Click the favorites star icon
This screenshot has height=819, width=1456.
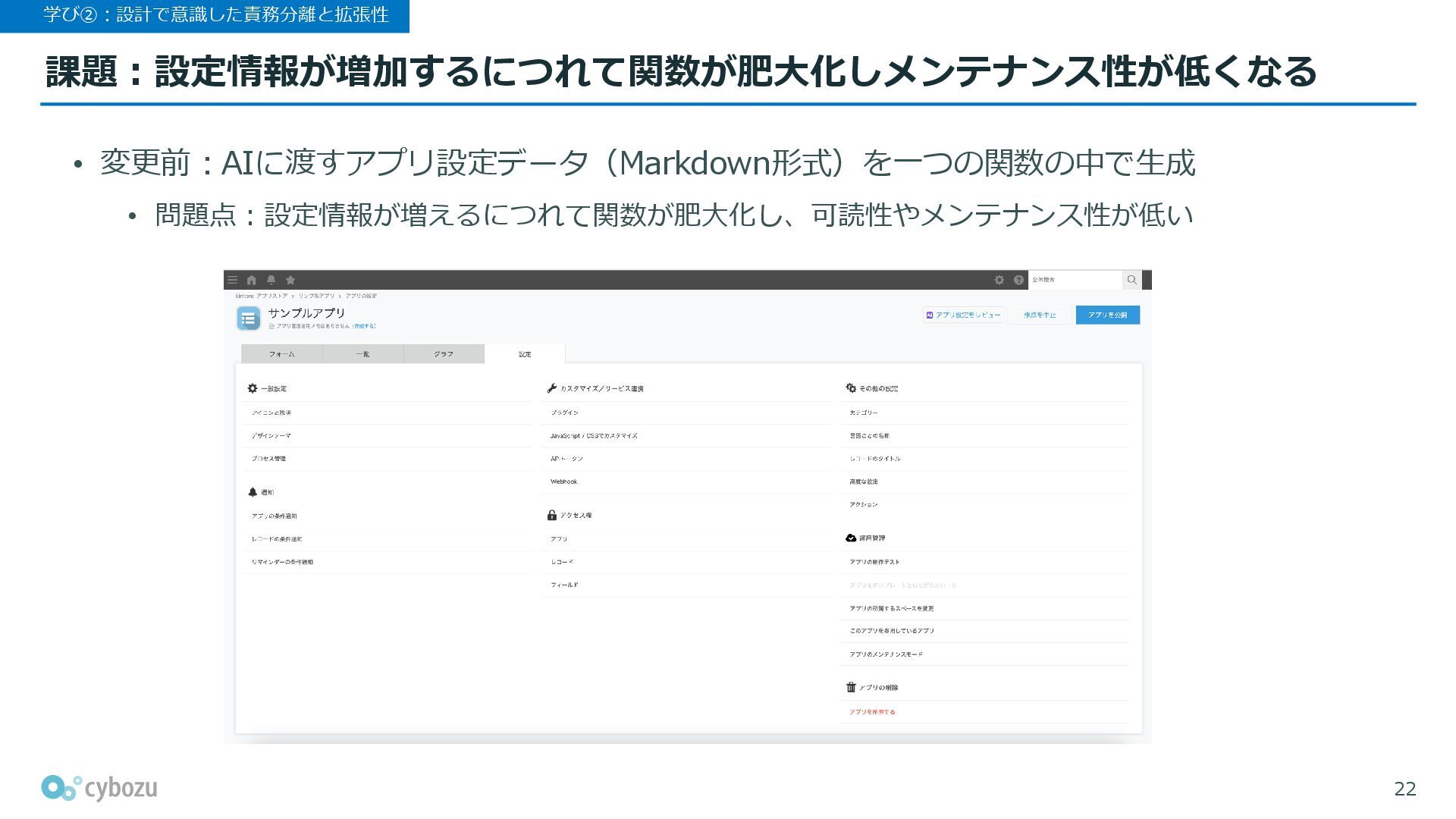pos(290,280)
